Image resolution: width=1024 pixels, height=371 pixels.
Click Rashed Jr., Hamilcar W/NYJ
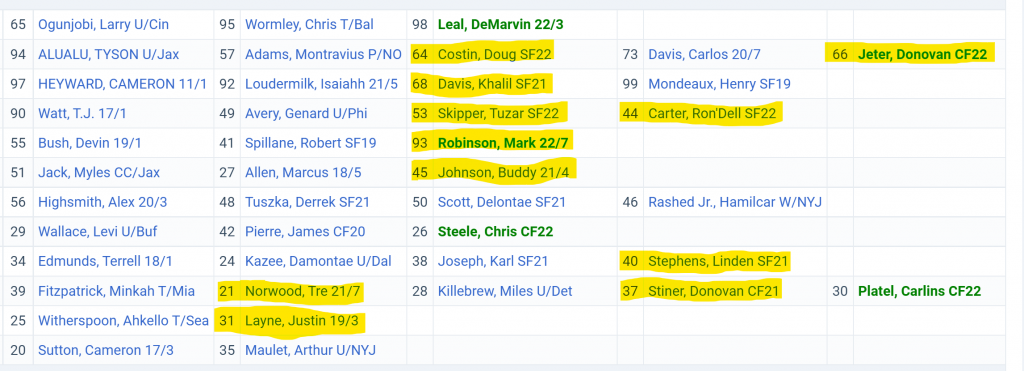pos(735,202)
